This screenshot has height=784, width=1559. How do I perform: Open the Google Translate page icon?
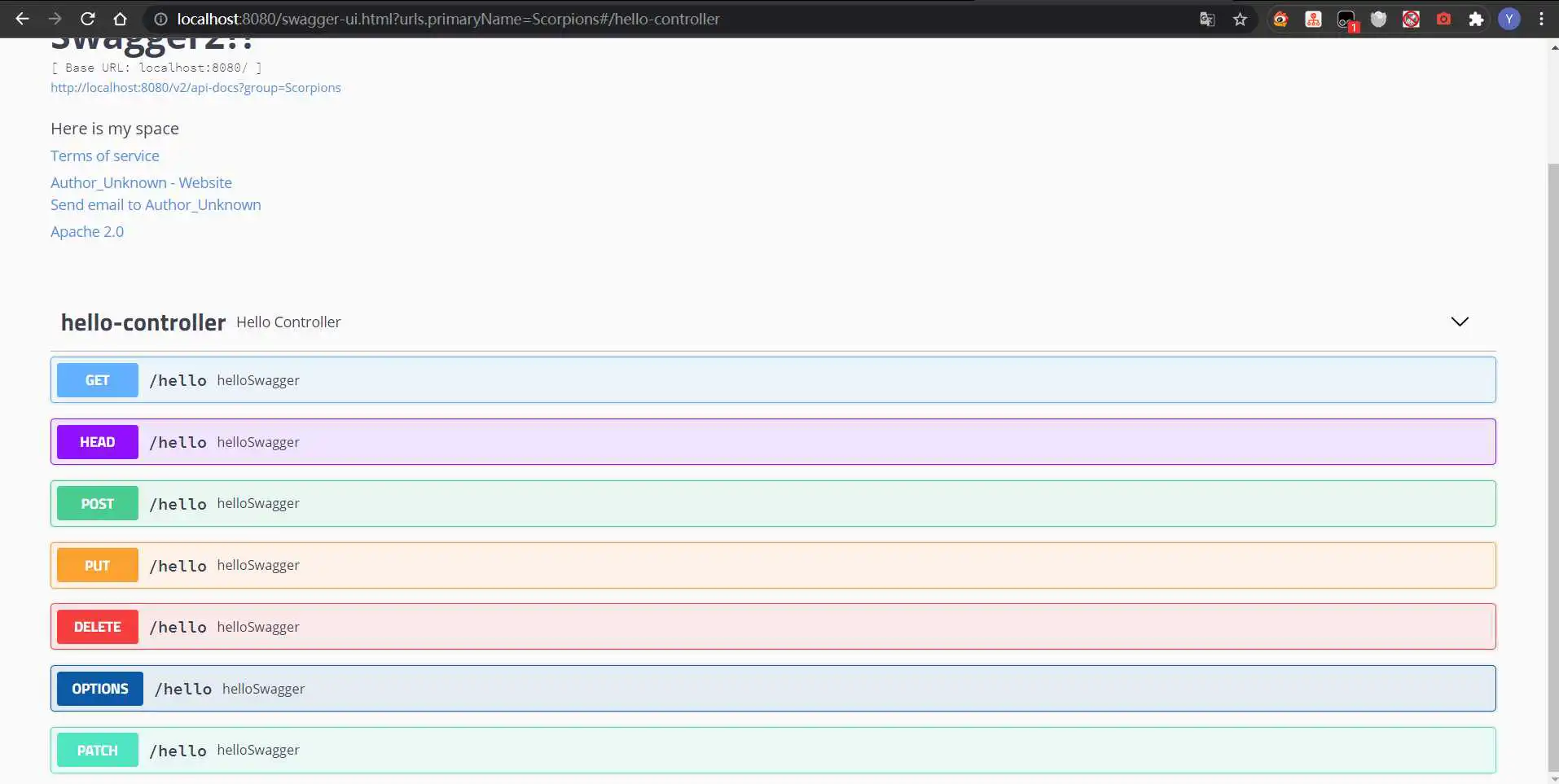1207,20
